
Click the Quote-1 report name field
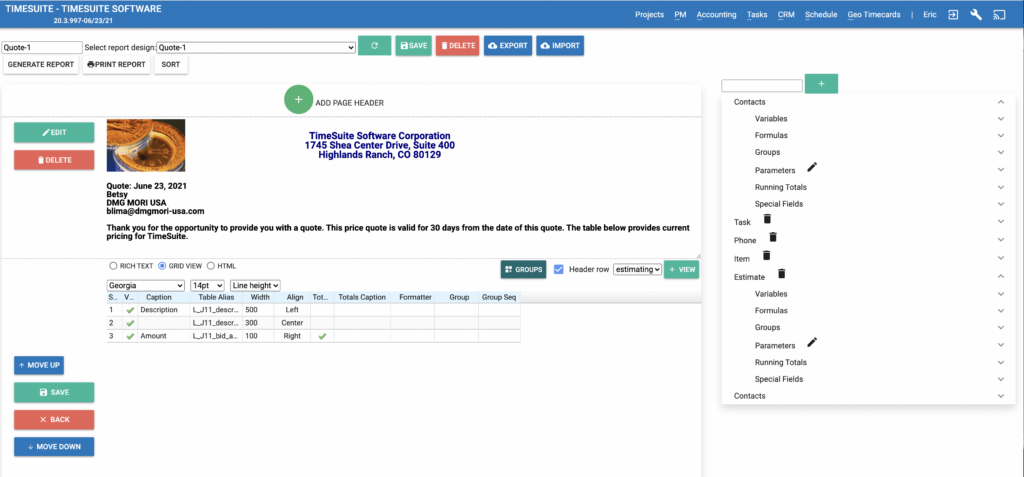[x=42, y=48]
